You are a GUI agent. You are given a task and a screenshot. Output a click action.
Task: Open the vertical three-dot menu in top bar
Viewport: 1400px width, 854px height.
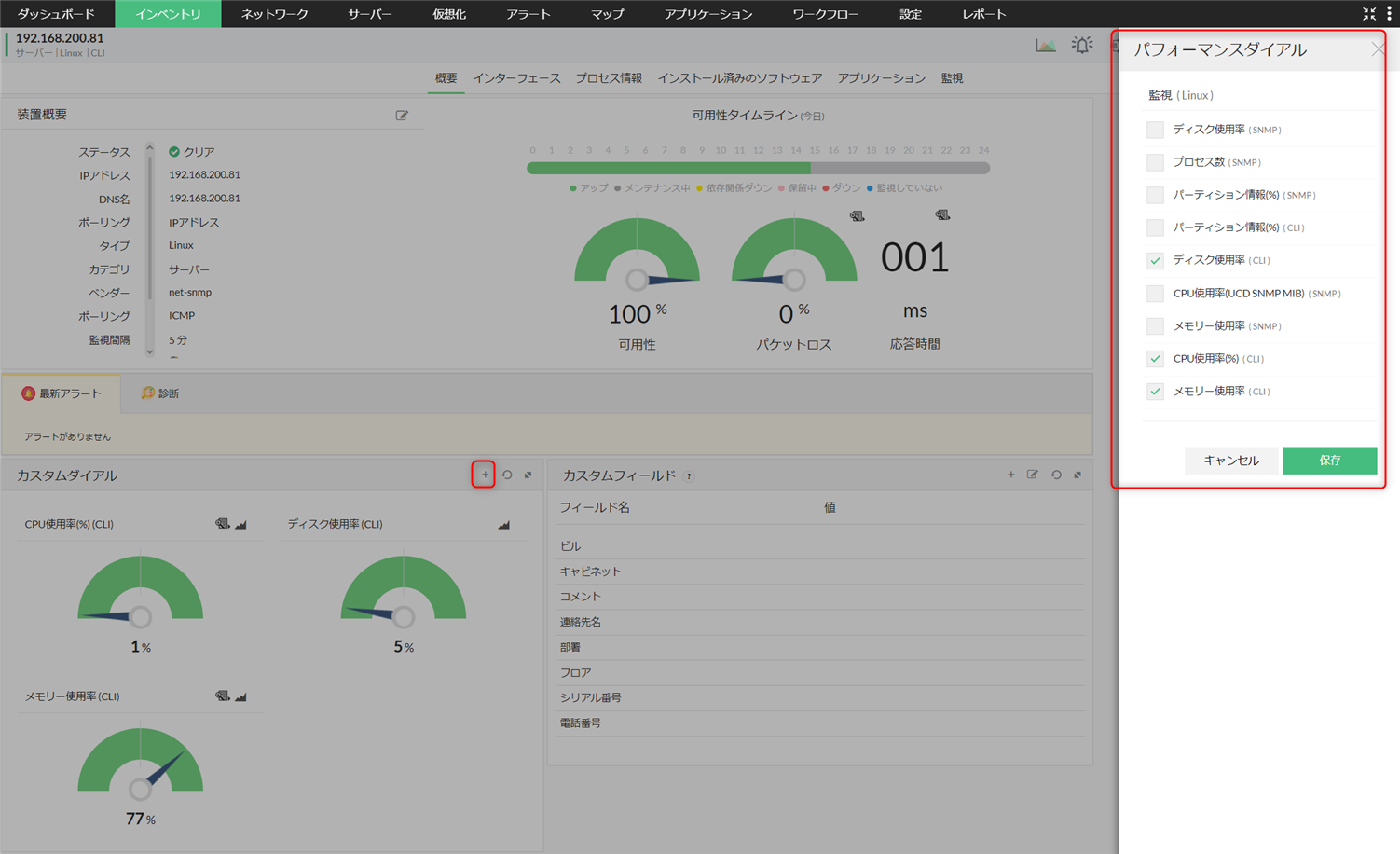(1389, 13)
